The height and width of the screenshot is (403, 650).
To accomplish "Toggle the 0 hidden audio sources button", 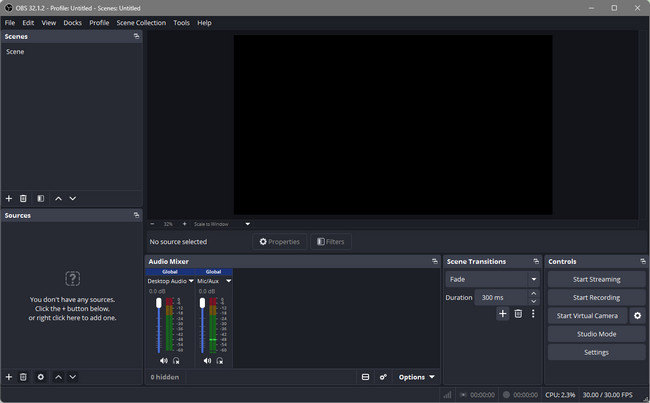I will pyautogui.click(x=165, y=377).
